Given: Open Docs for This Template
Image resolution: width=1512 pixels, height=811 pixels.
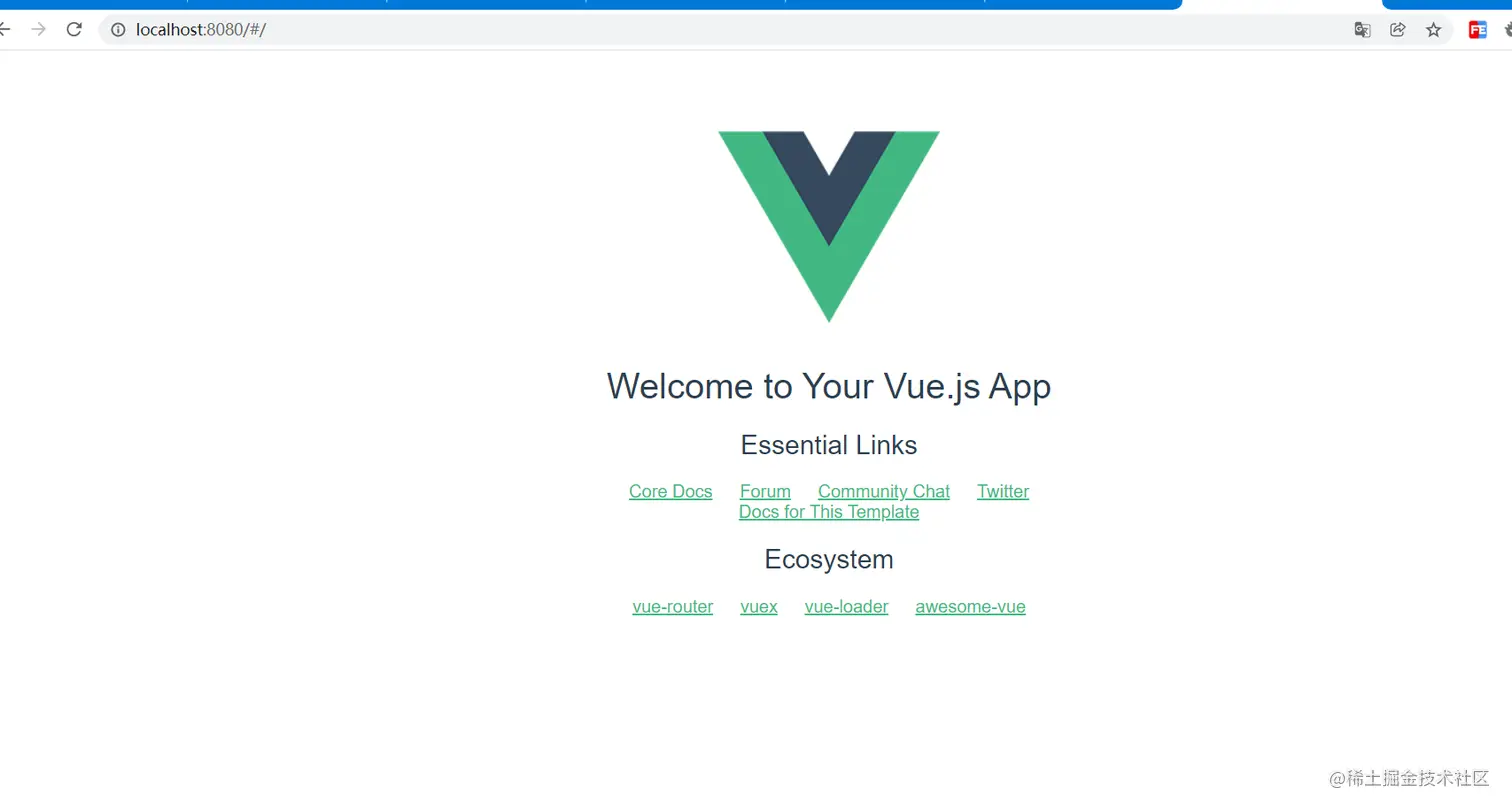Looking at the screenshot, I should click(829, 512).
